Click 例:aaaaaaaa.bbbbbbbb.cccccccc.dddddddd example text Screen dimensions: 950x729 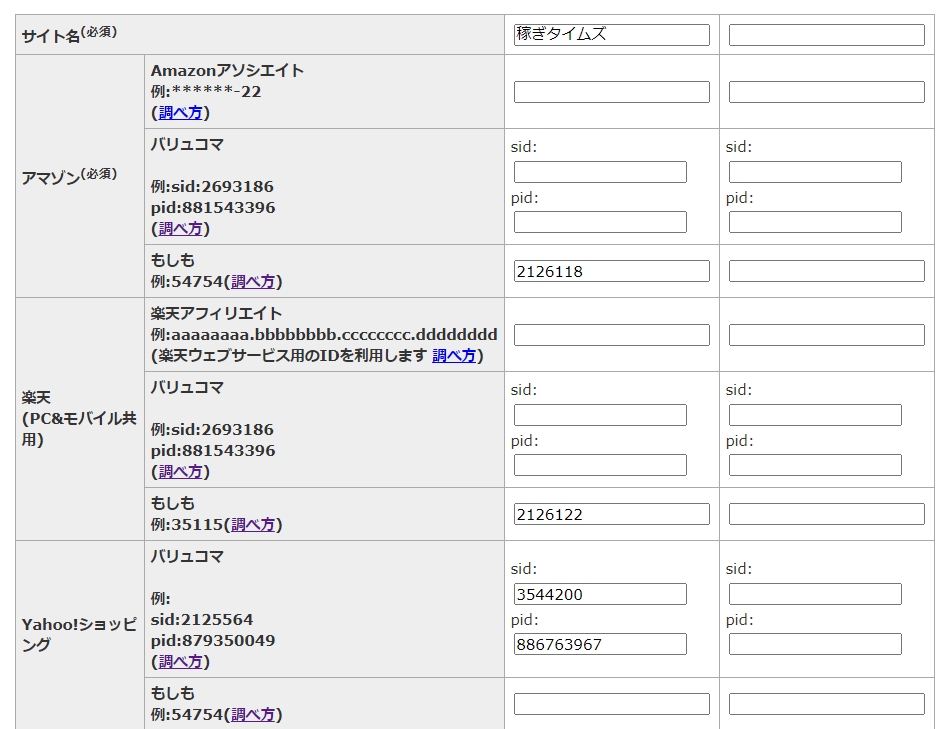click(x=324, y=335)
